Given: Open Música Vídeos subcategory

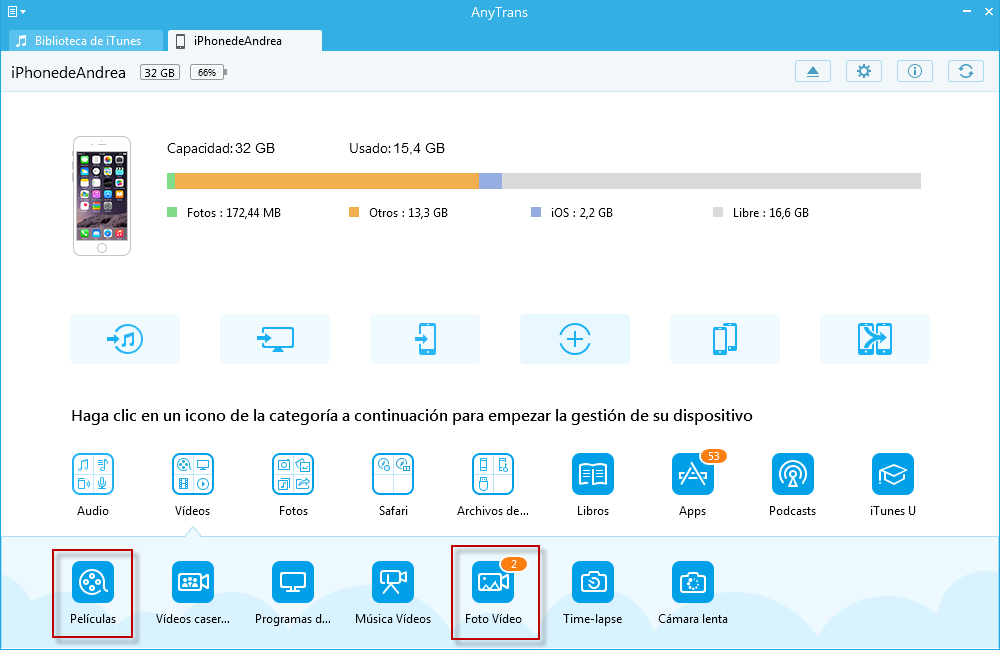Looking at the screenshot, I should [393, 593].
